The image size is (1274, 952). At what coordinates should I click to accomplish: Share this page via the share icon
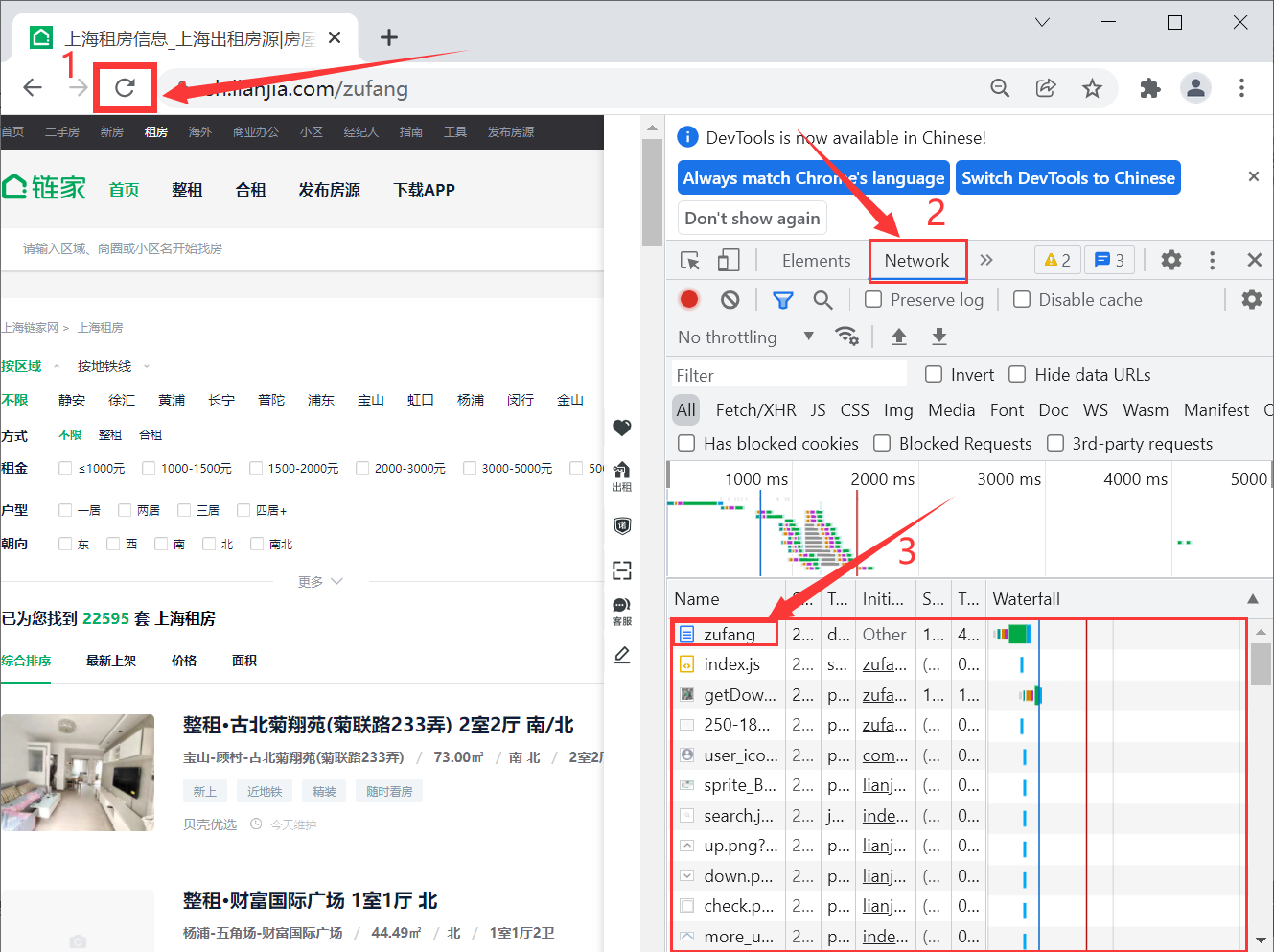(x=1046, y=88)
